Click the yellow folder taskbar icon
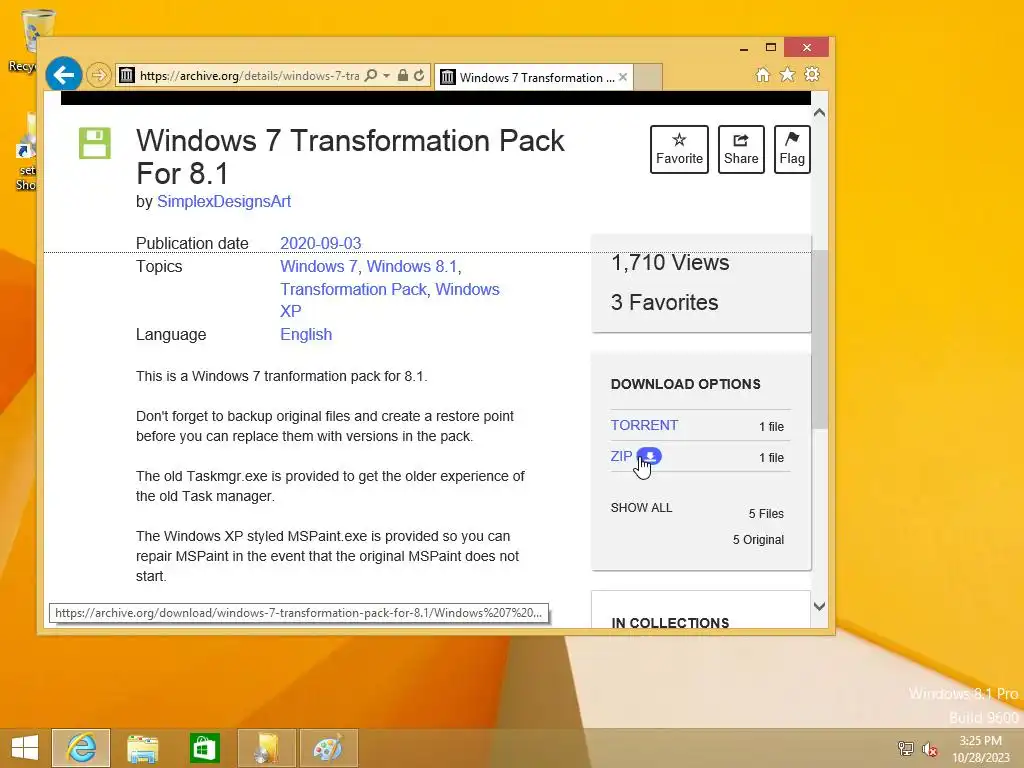This screenshot has height=768, width=1024. pos(266,748)
